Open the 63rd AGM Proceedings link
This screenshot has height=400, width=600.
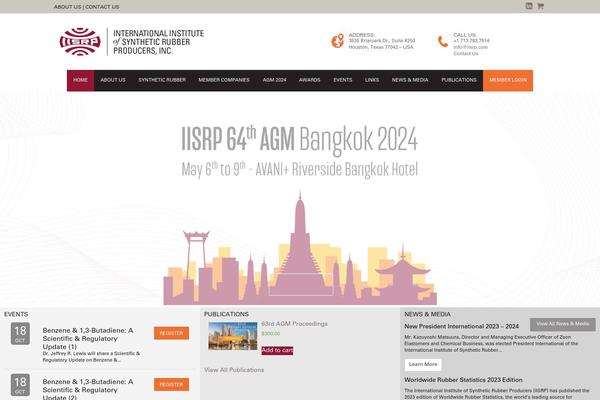294,324
